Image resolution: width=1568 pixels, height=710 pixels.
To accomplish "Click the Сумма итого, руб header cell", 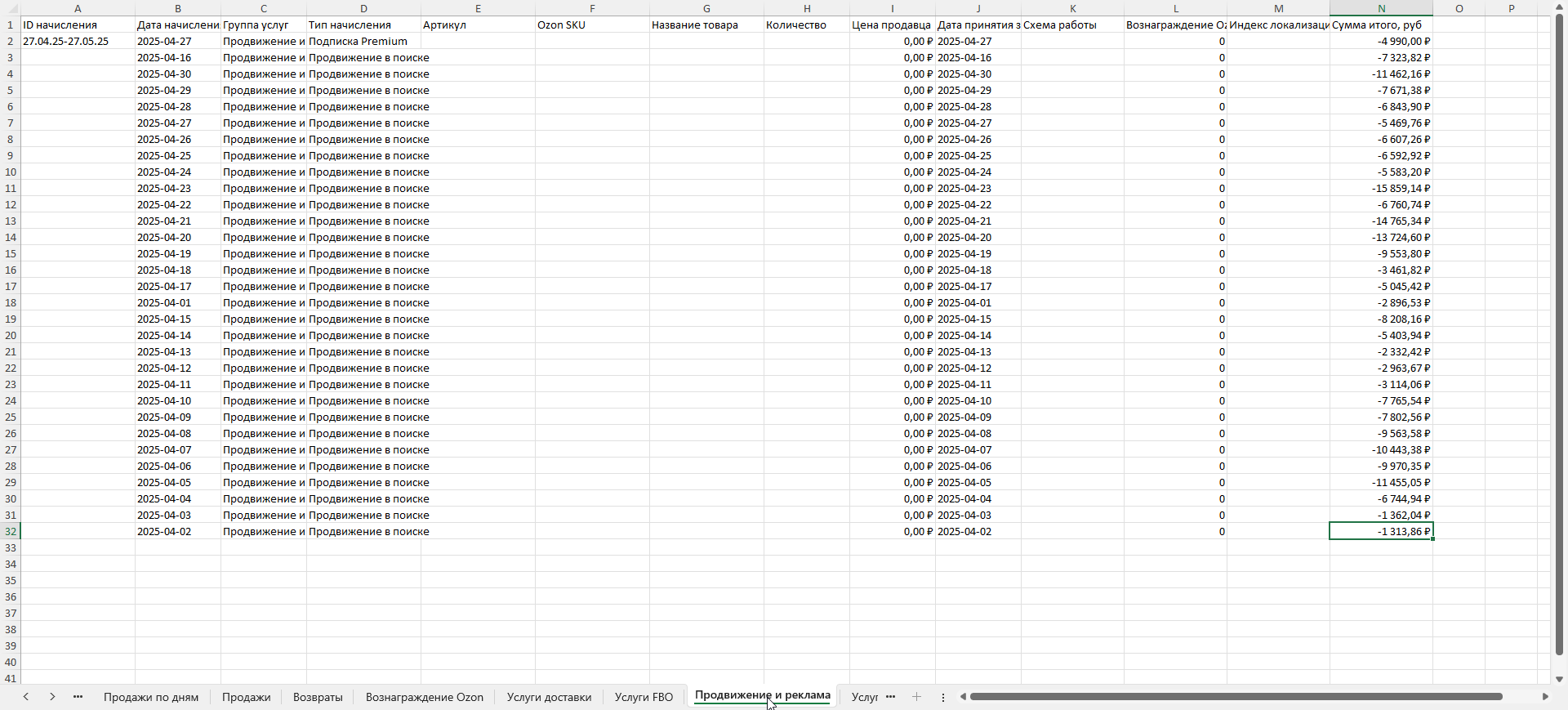I will click(1380, 25).
